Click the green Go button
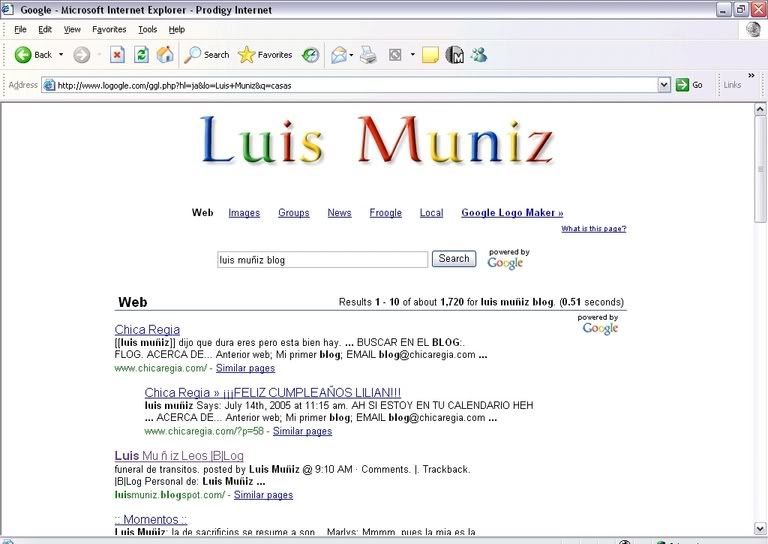Viewport: 768px width, 544px height. tap(689, 85)
